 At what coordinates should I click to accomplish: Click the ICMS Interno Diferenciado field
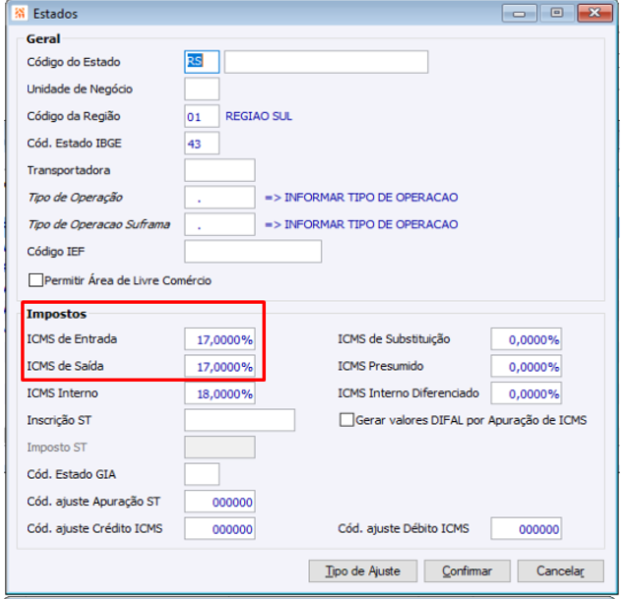tap(526, 393)
